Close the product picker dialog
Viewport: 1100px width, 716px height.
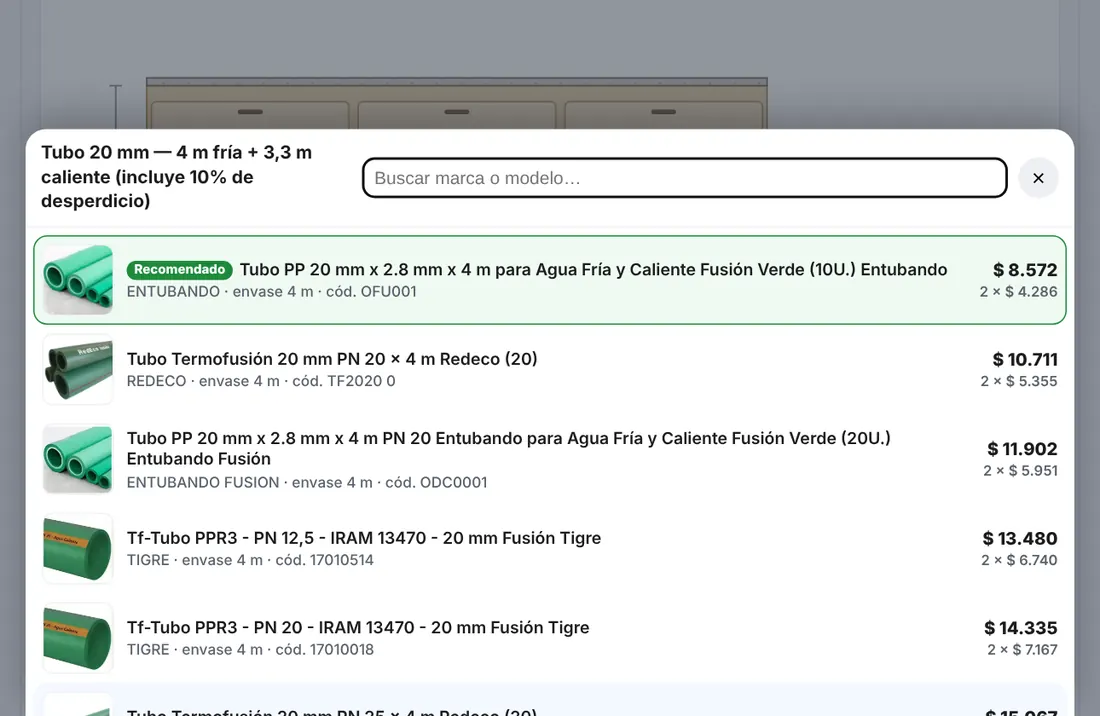[1038, 178]
